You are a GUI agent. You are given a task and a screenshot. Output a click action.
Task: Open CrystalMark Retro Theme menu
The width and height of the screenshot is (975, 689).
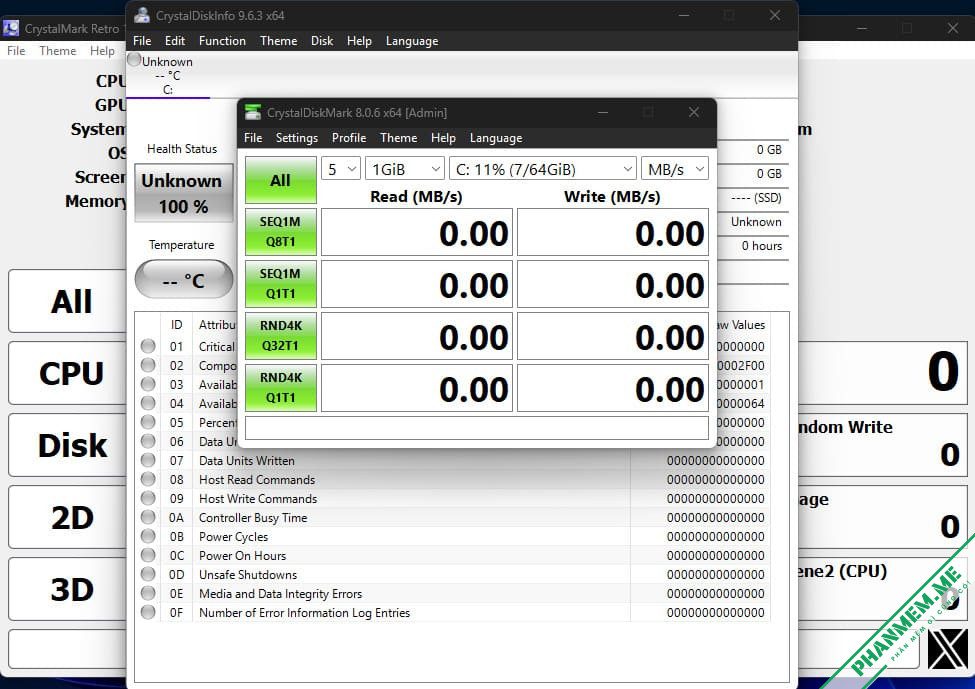(x=58, y=51)
